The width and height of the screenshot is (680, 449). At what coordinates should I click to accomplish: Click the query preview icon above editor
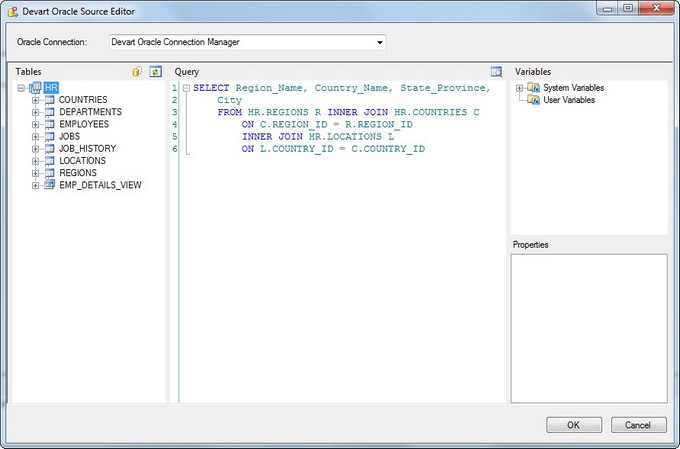tap(496, 72)
